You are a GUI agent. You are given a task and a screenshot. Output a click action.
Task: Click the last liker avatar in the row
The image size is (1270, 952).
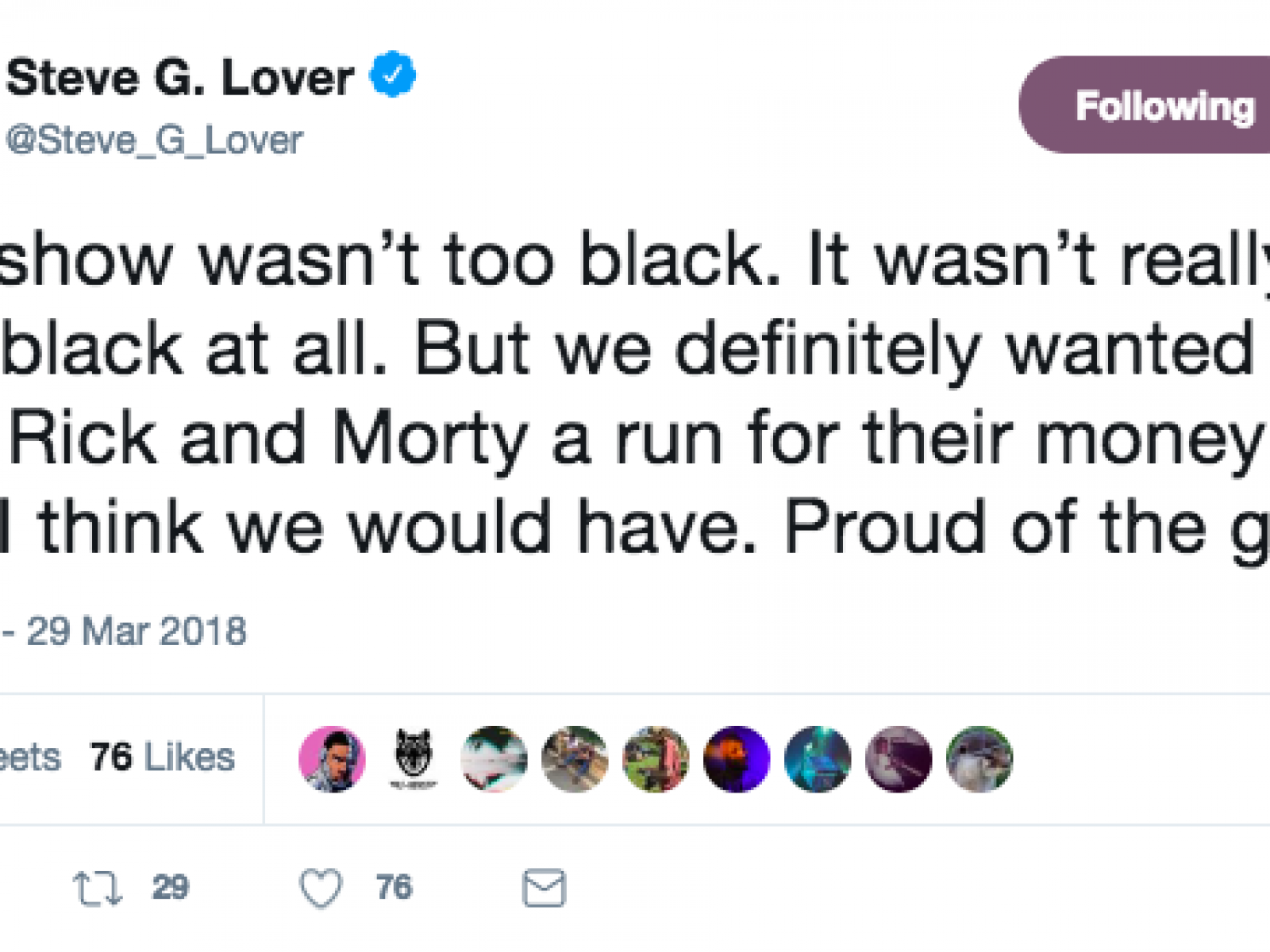pyautogui.click(x=980, y=758)
